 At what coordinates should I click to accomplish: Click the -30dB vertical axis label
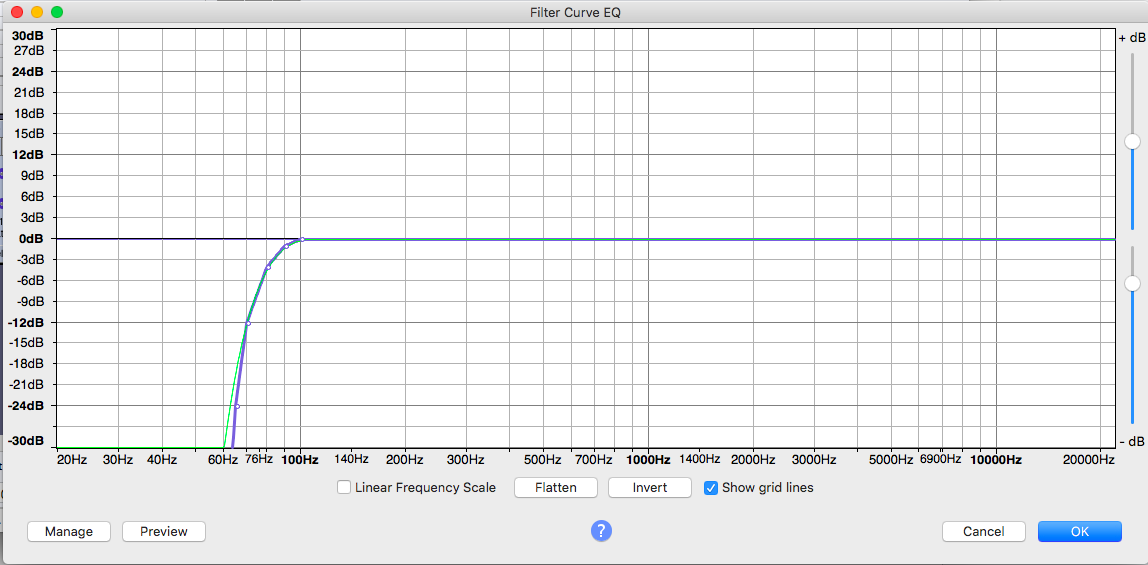[x=26, y=441]
